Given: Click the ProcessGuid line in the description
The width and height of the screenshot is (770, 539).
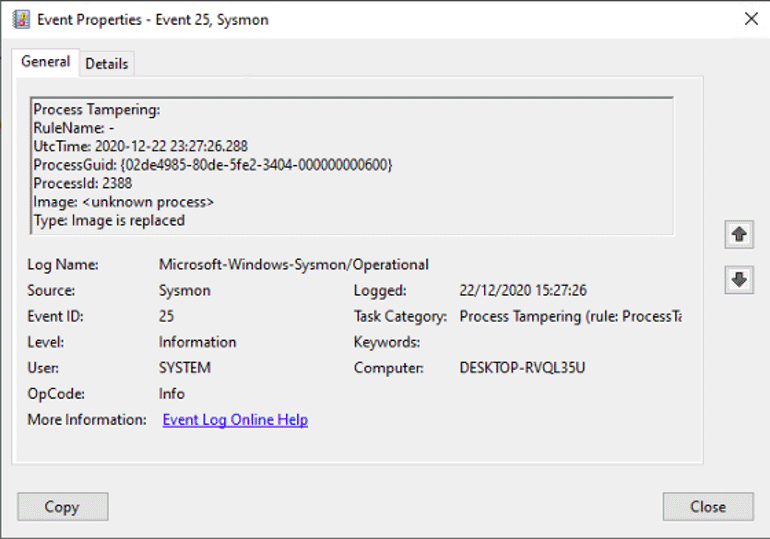Looking at the screenshot, I should (x=213, y=164).
